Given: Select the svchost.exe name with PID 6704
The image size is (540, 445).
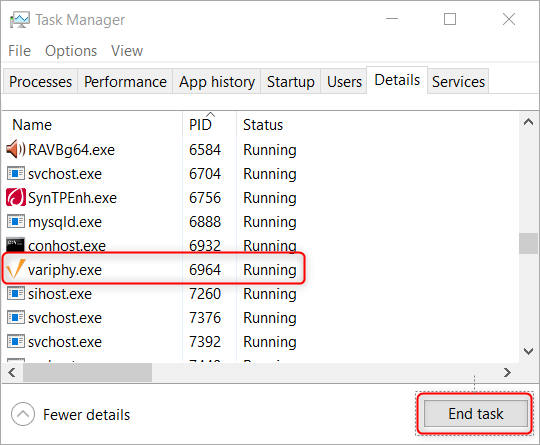Looking at the screenshot, I should 65,174.
